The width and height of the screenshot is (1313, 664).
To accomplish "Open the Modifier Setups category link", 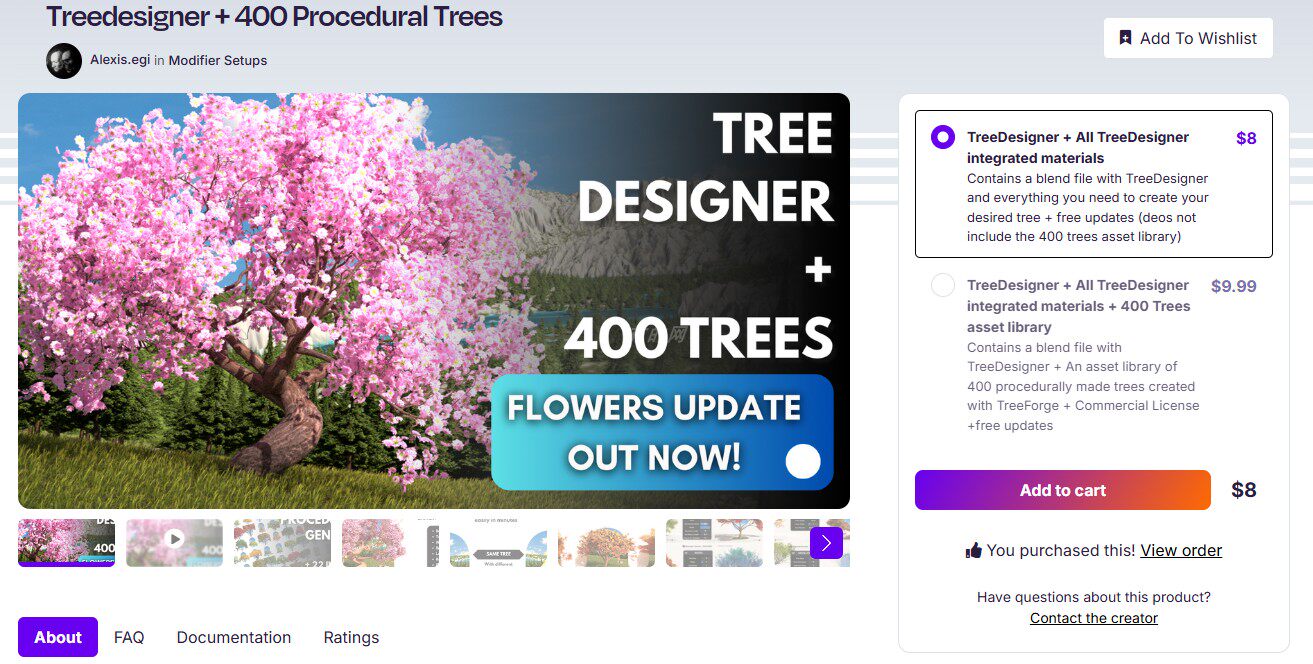I will (x=218, y=60).
